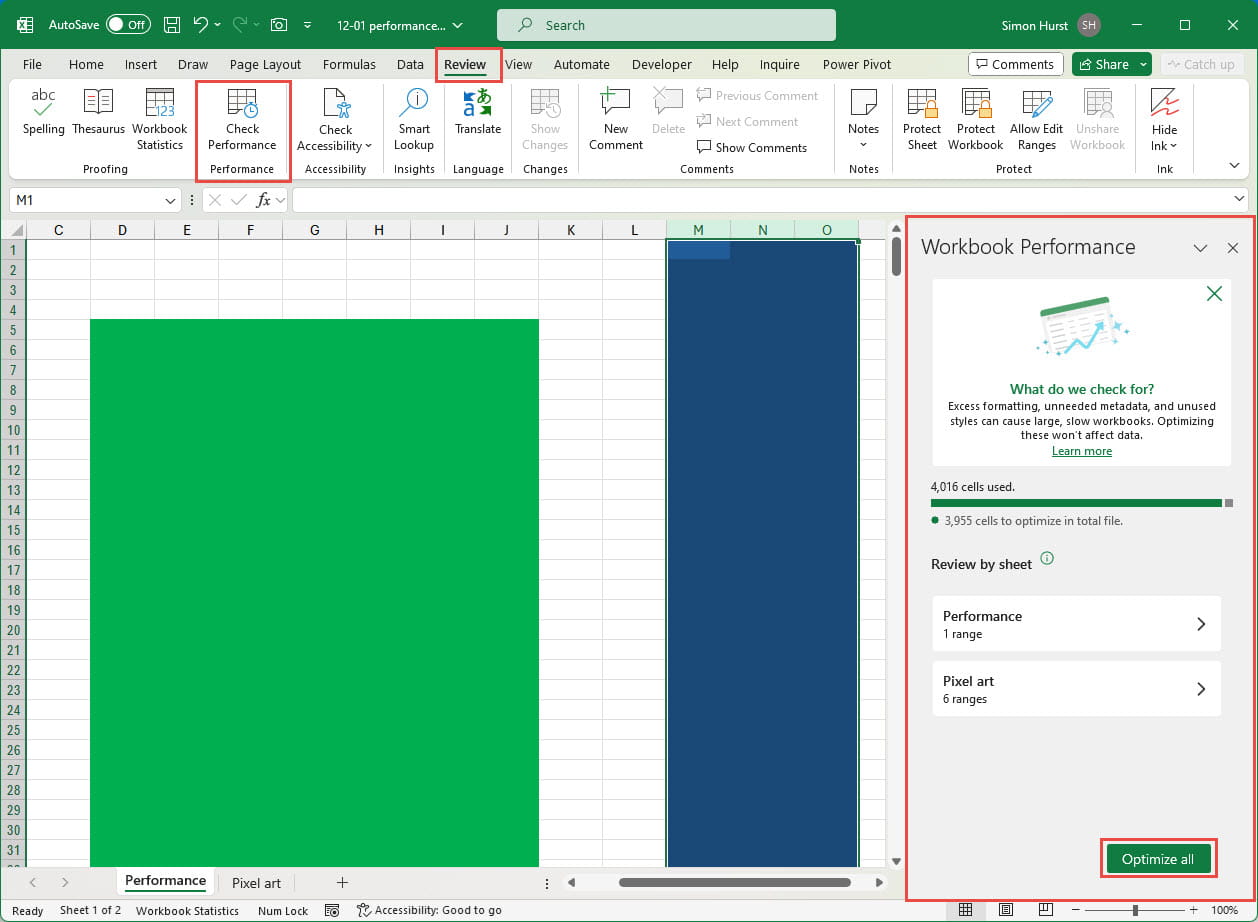Click in the Search box
The height and width of the screenshot is (922, 1258).
pos(665,25)
